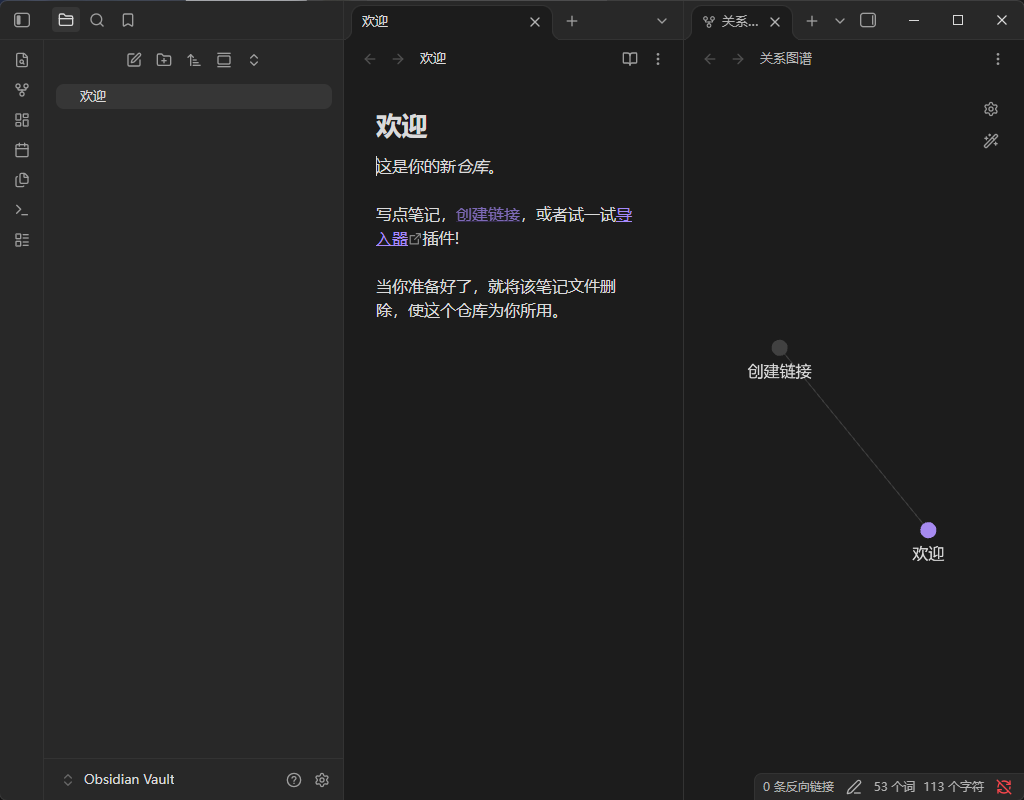Open the middle pane tab list dropdown
The width and height of the screenshot is (1024, 800).
tap(662, 21)
